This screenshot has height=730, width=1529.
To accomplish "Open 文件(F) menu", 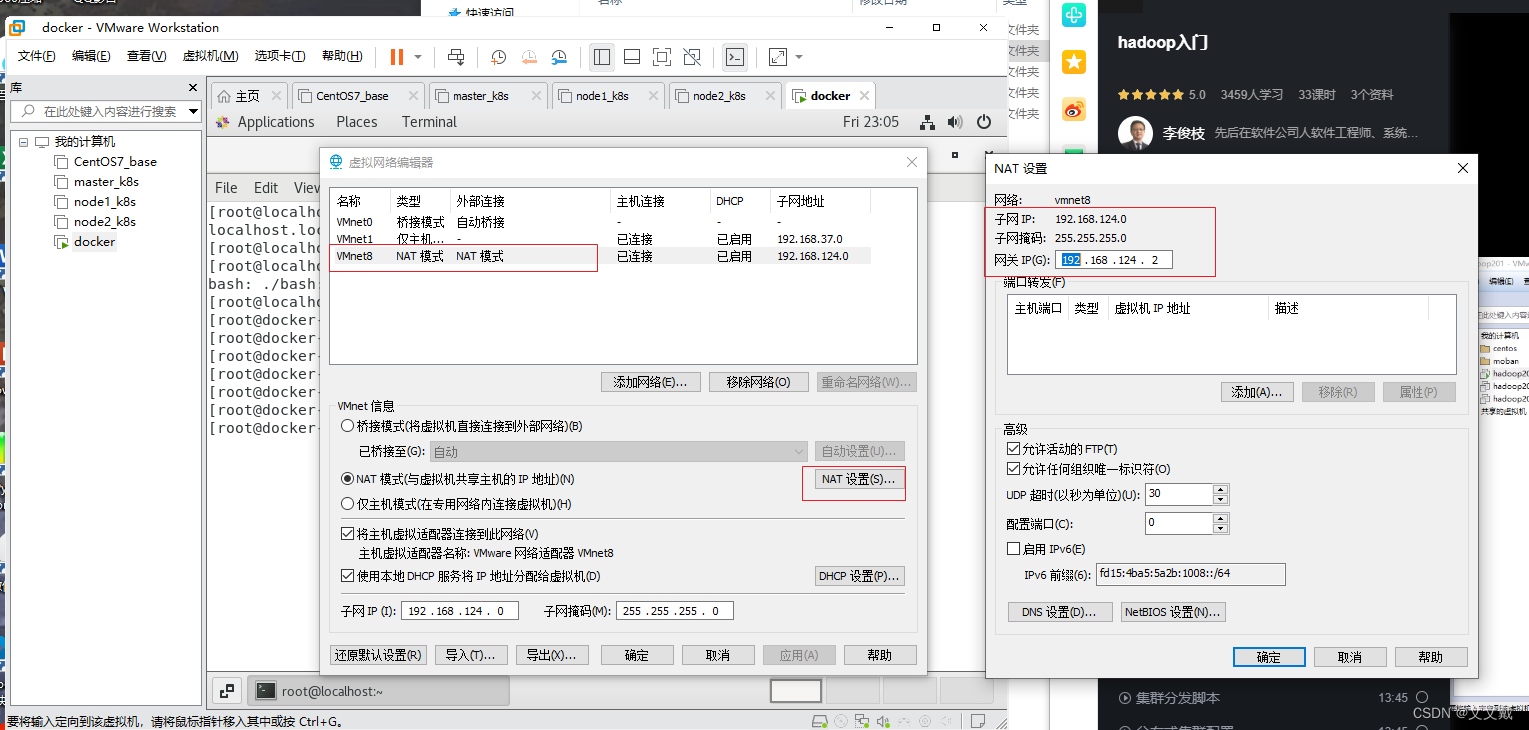I will coord(36,56).
